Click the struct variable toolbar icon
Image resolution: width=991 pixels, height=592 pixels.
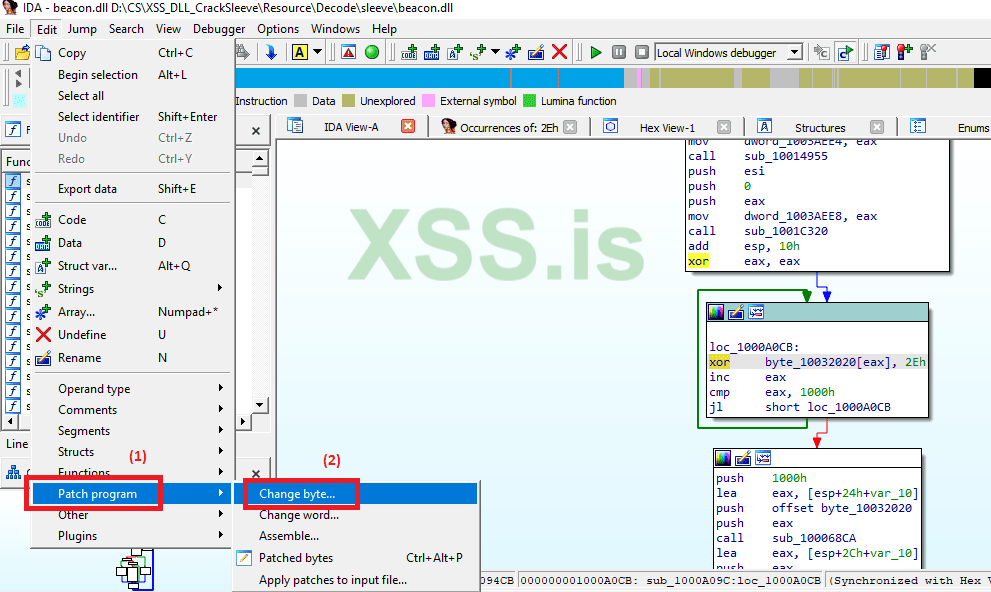454,52
